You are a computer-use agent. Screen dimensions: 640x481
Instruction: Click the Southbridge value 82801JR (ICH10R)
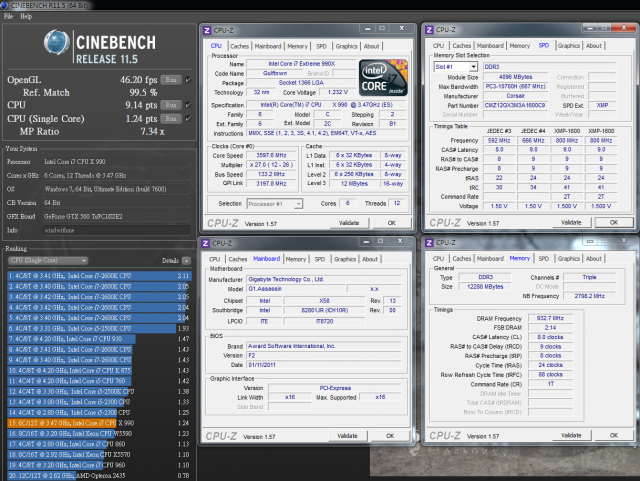tap(324, 310)
